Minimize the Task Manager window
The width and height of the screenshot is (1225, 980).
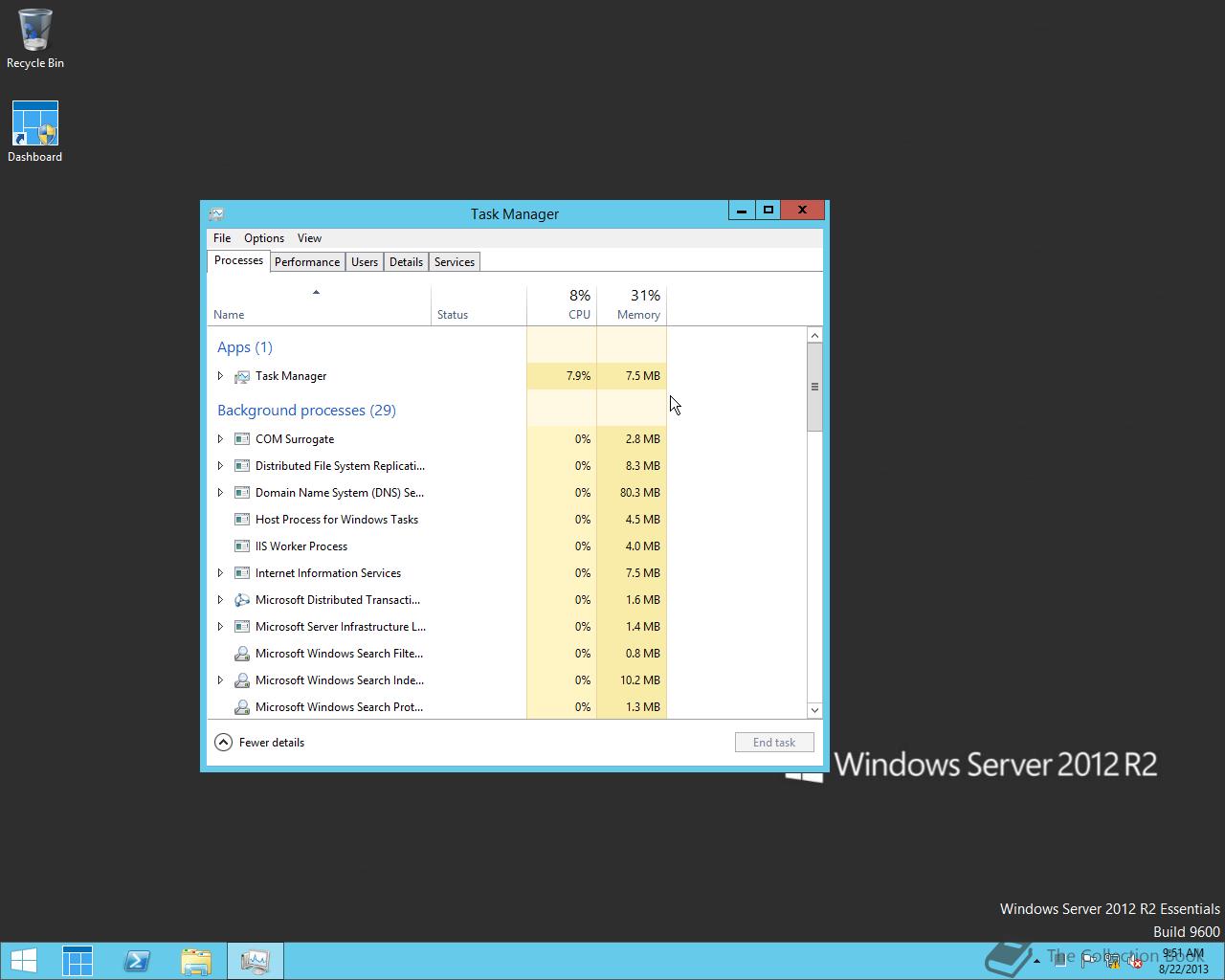tap(742, 210)
